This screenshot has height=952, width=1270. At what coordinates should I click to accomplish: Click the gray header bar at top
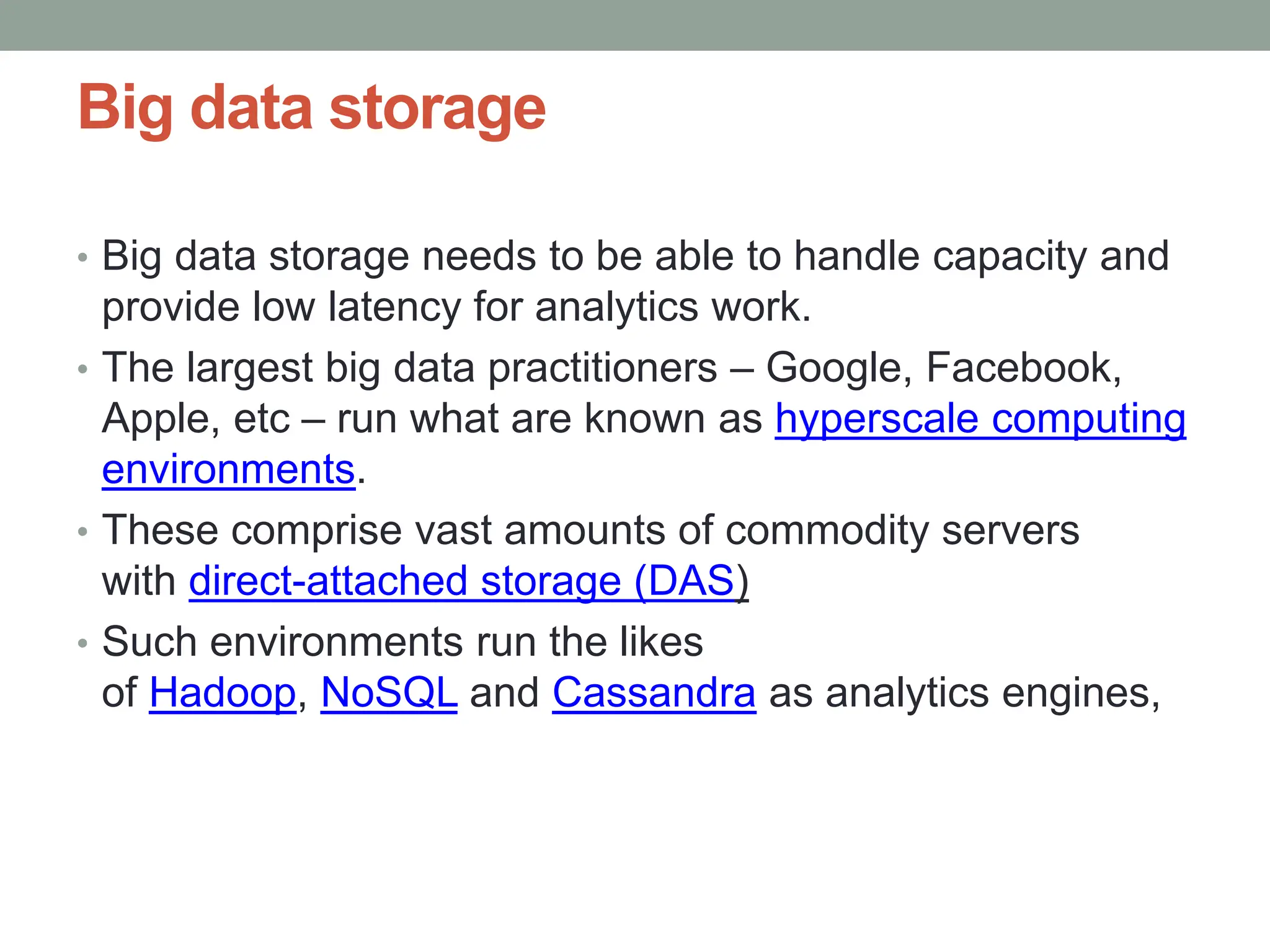[635, 25]
